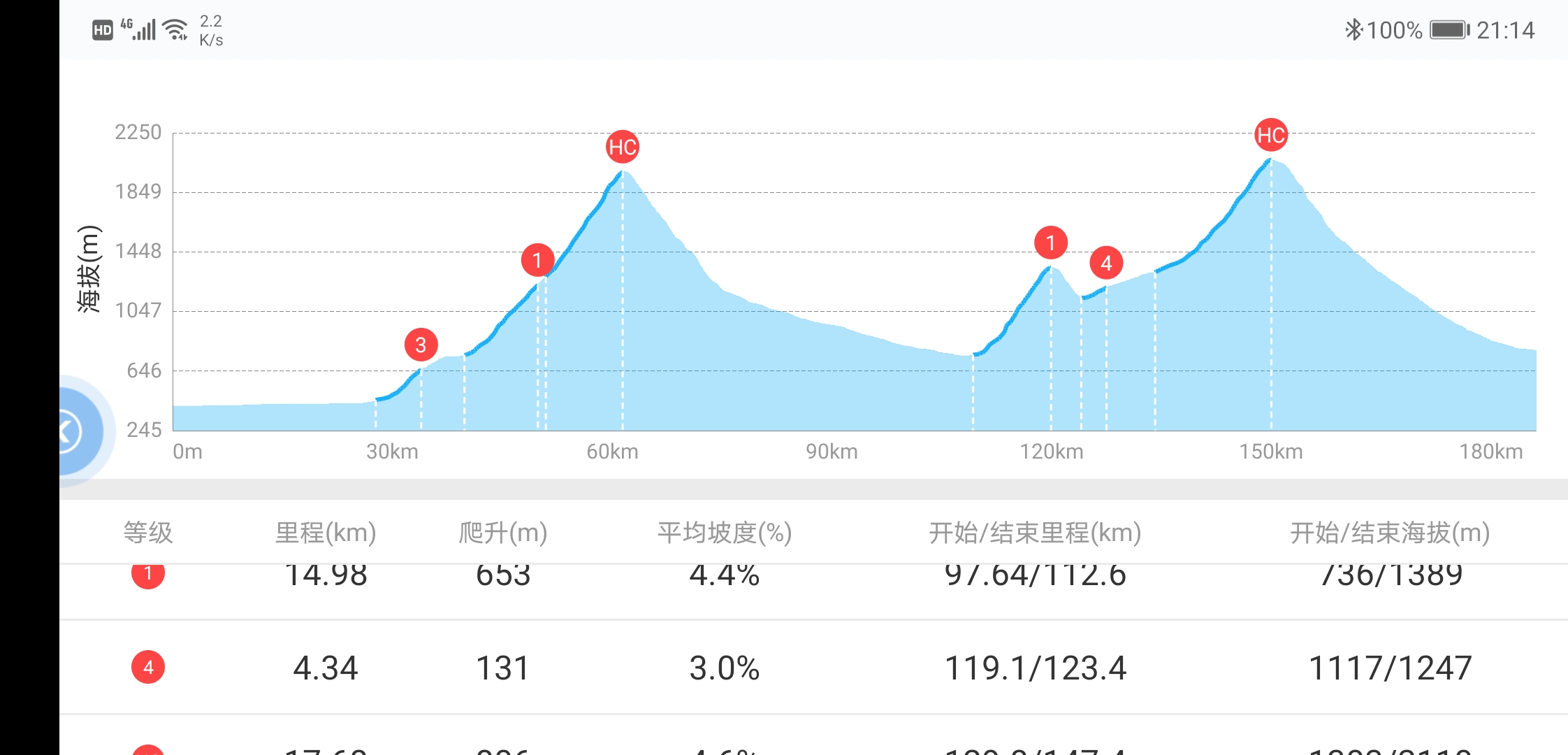1568x755 pixels.
Task: Select the 平均坡度(%) column header
Action: pyautogui.click(x=725, y=533)
